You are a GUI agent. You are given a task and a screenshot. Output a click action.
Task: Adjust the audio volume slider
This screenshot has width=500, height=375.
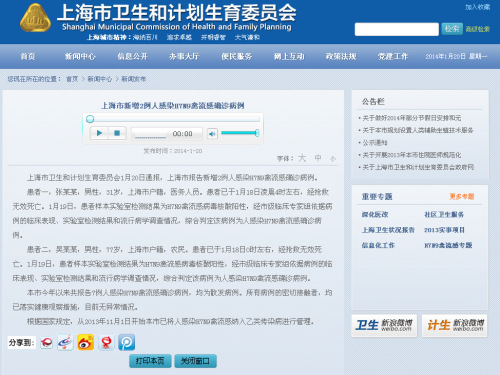click(x=240, y=133)
